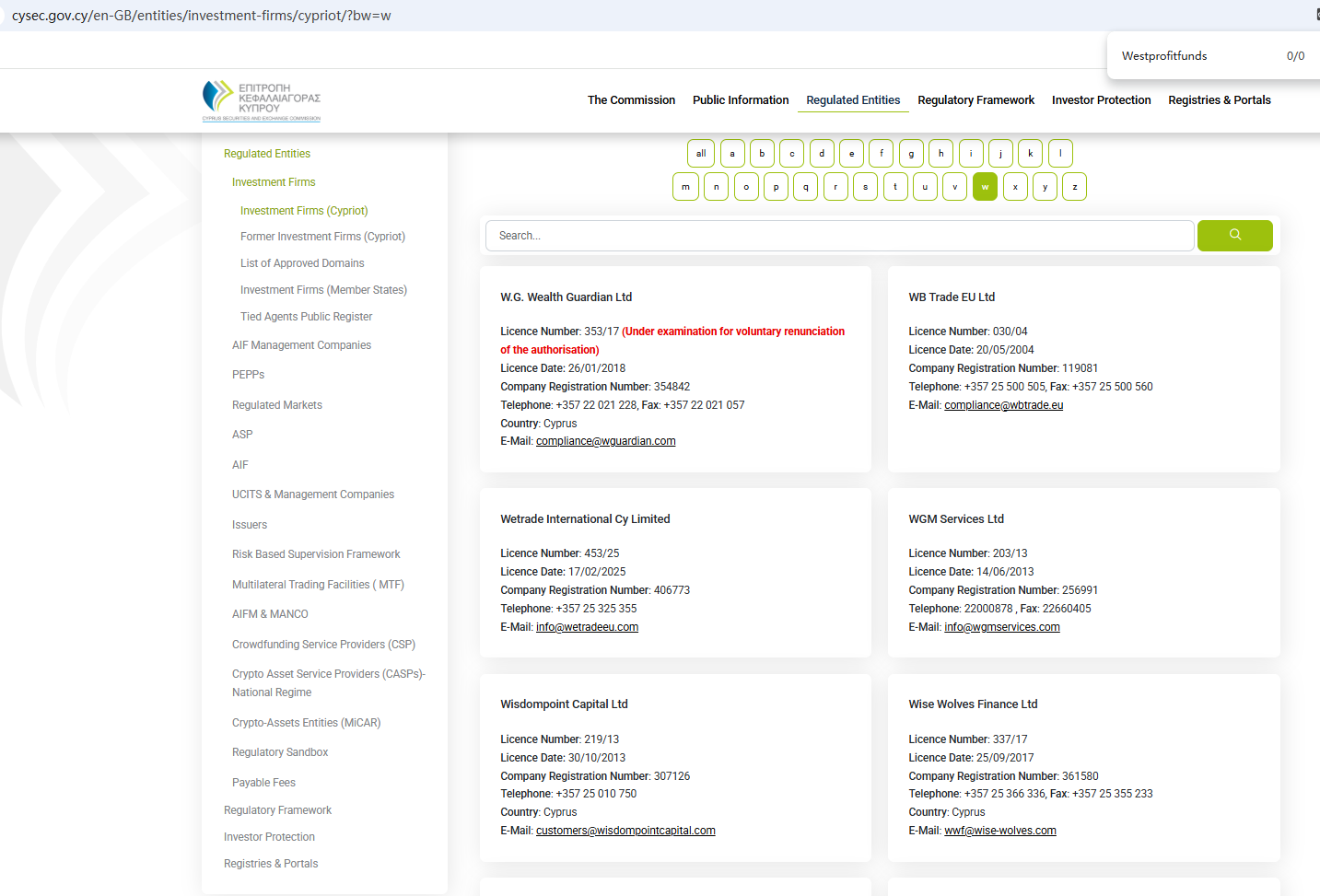Open Tied Agents Public Register
Viewport: 1320px width, 896px height.
pyautogui.click(x=306, y=317)
